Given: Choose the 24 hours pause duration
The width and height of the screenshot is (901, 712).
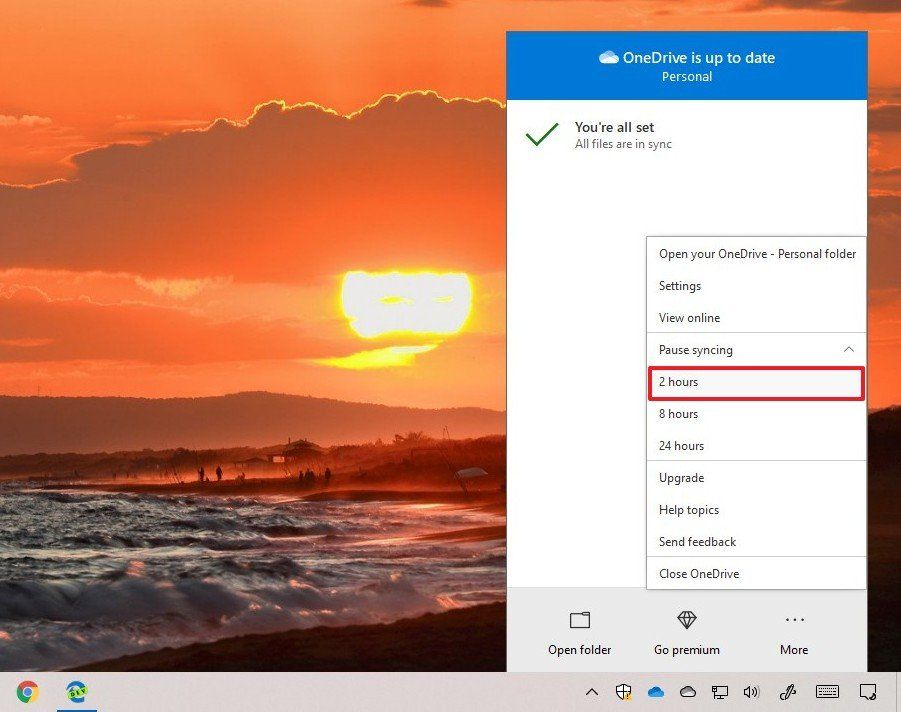Looking at the screenshot, I should [x=756, y=446].
